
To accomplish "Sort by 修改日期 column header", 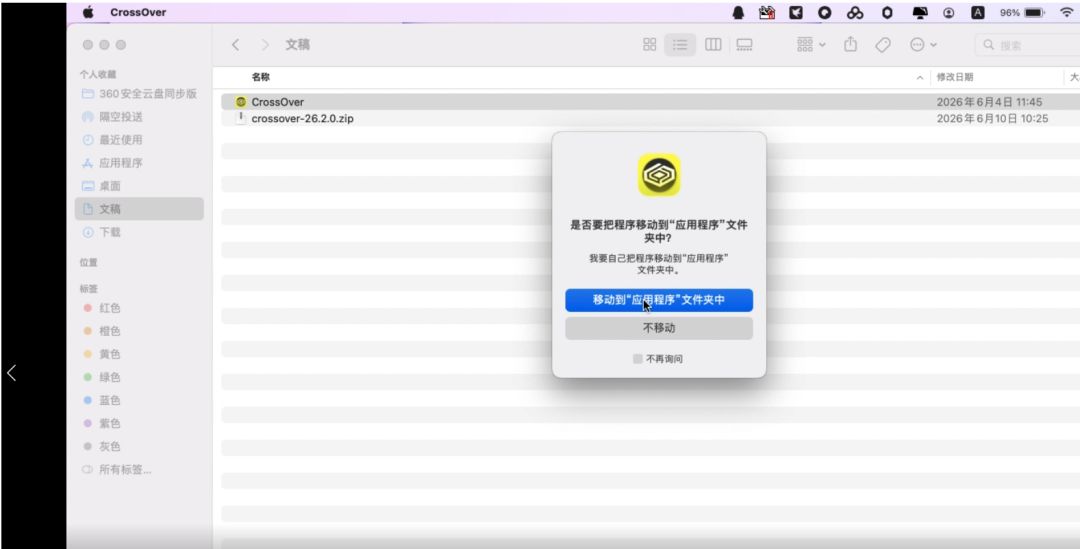I will coord(955,77).
